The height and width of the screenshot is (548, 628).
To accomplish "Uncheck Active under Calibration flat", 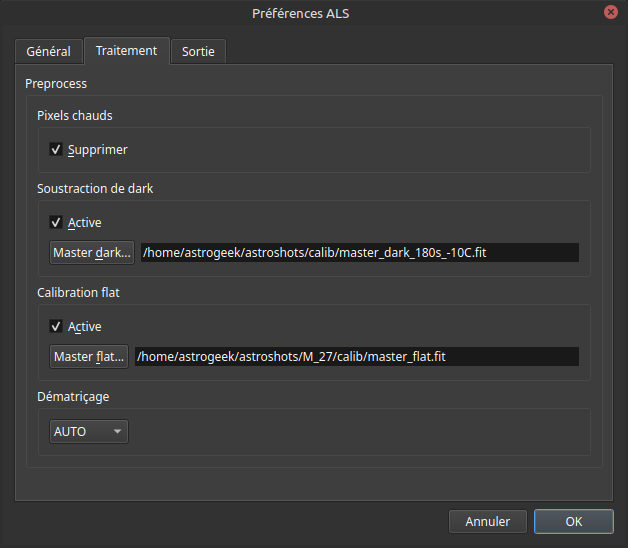I will point(57,327).
